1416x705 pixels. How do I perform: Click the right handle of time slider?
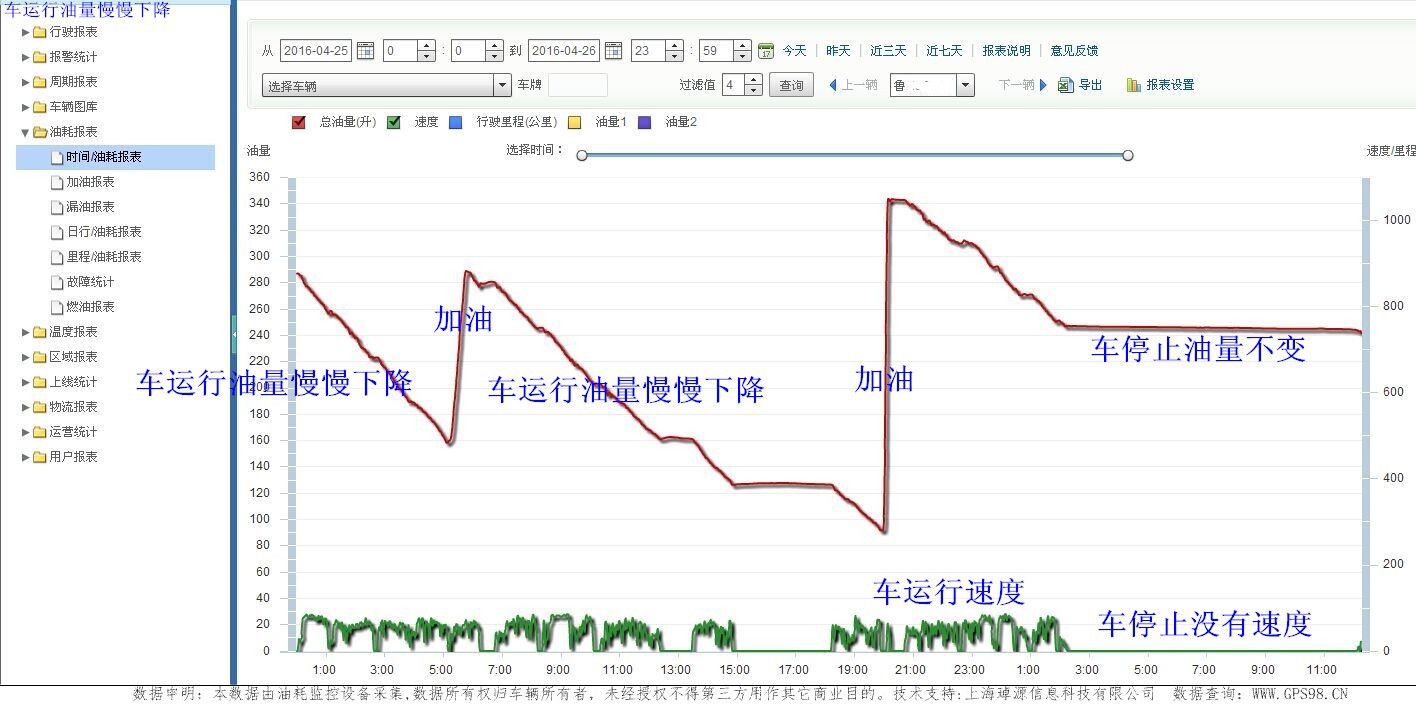[x=1128, y=155]
